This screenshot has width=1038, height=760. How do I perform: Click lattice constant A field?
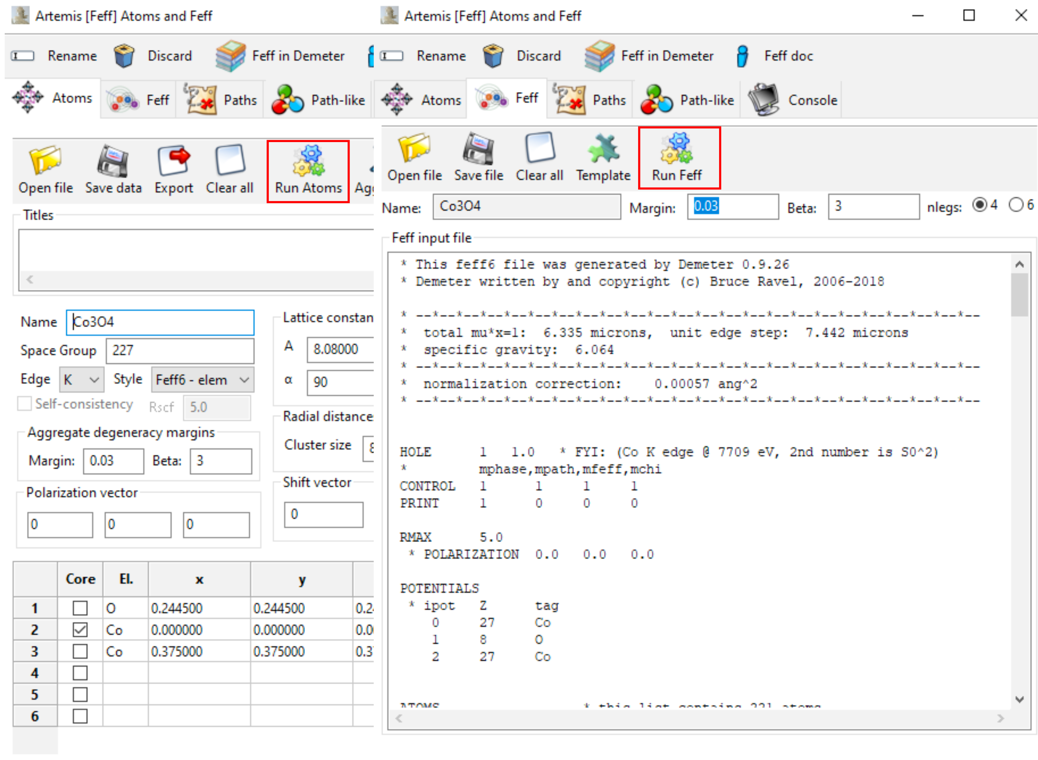[340, 350]
